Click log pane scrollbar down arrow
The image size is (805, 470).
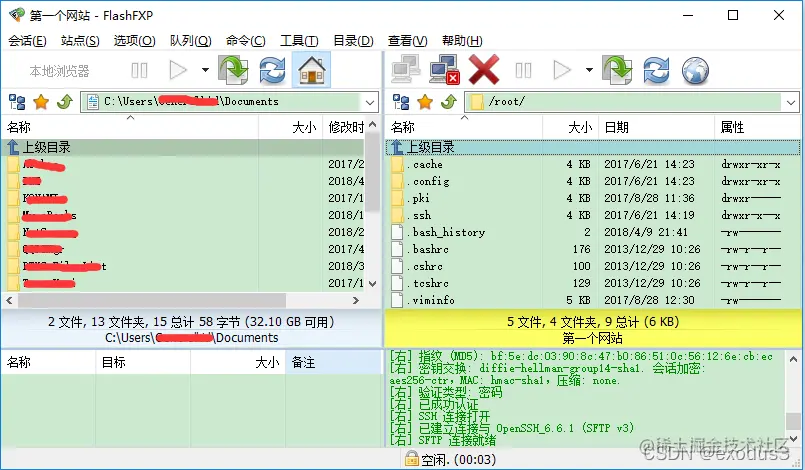pos(793,438)
